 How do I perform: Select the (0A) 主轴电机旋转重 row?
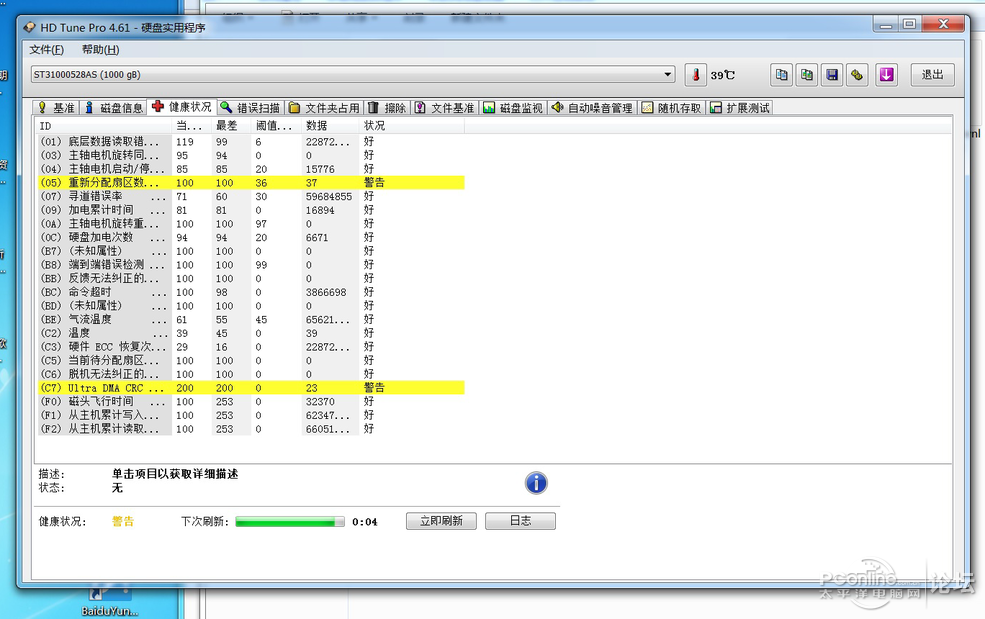[x=251, y=224]
